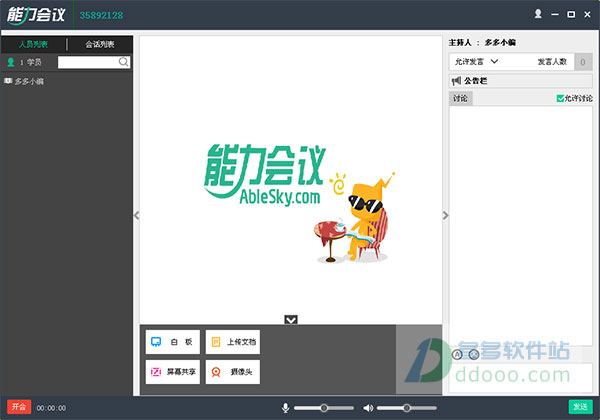Screen dimensions: 600x420
Task: Switch to the 会话列表 tab
Action: [100, 44]
